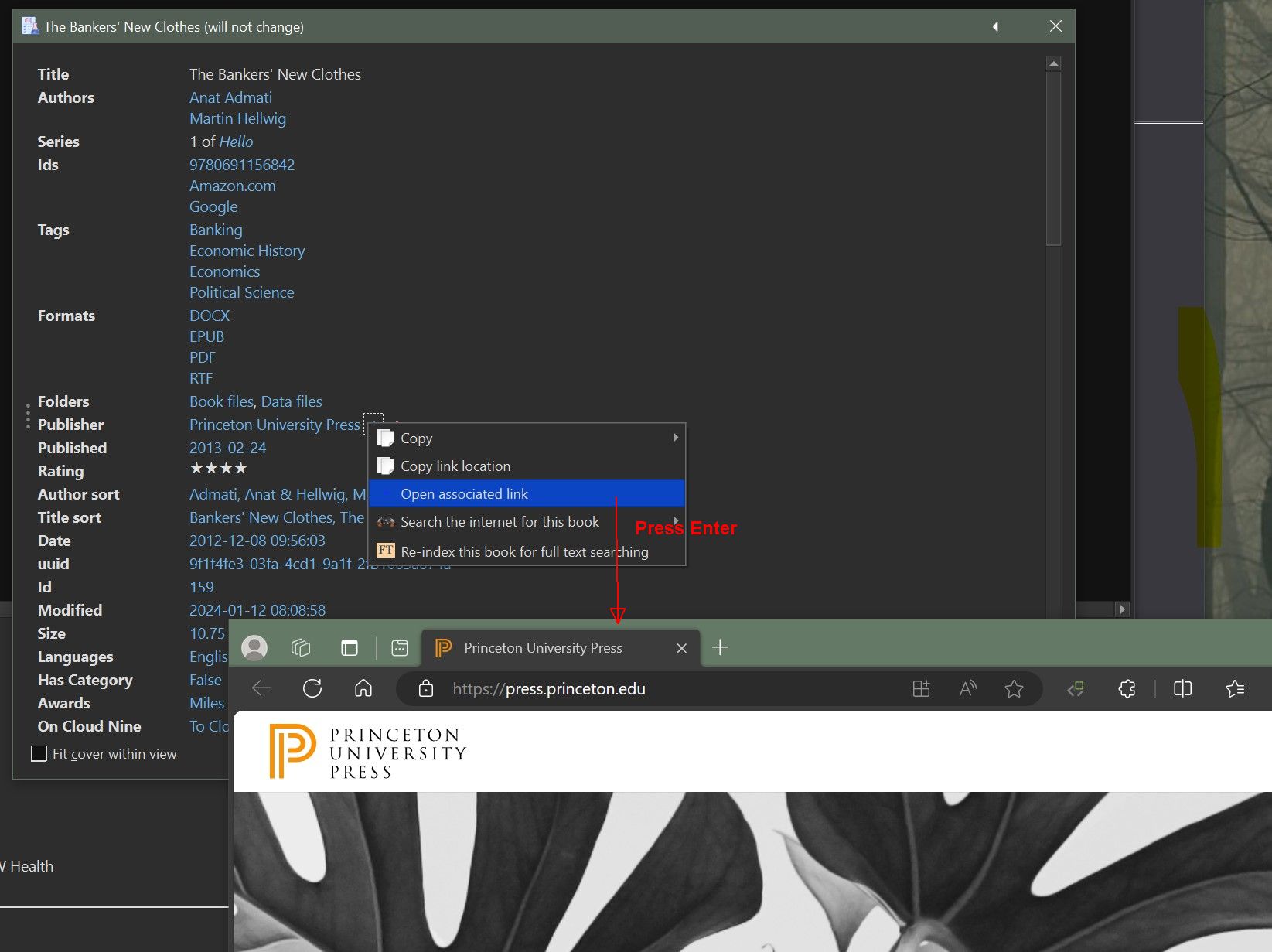
Task: Open Search the internet for this book
Action: tap(527, 522)
